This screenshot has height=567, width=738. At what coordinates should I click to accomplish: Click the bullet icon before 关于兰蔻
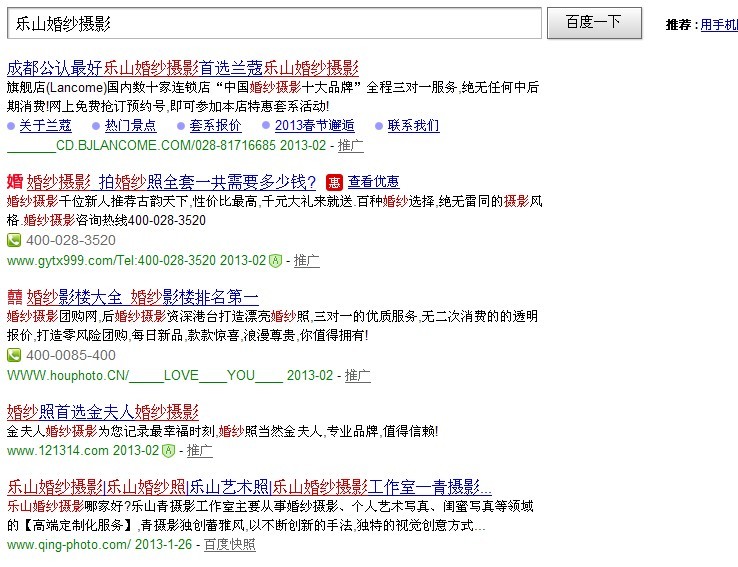(x=11, y=126)
